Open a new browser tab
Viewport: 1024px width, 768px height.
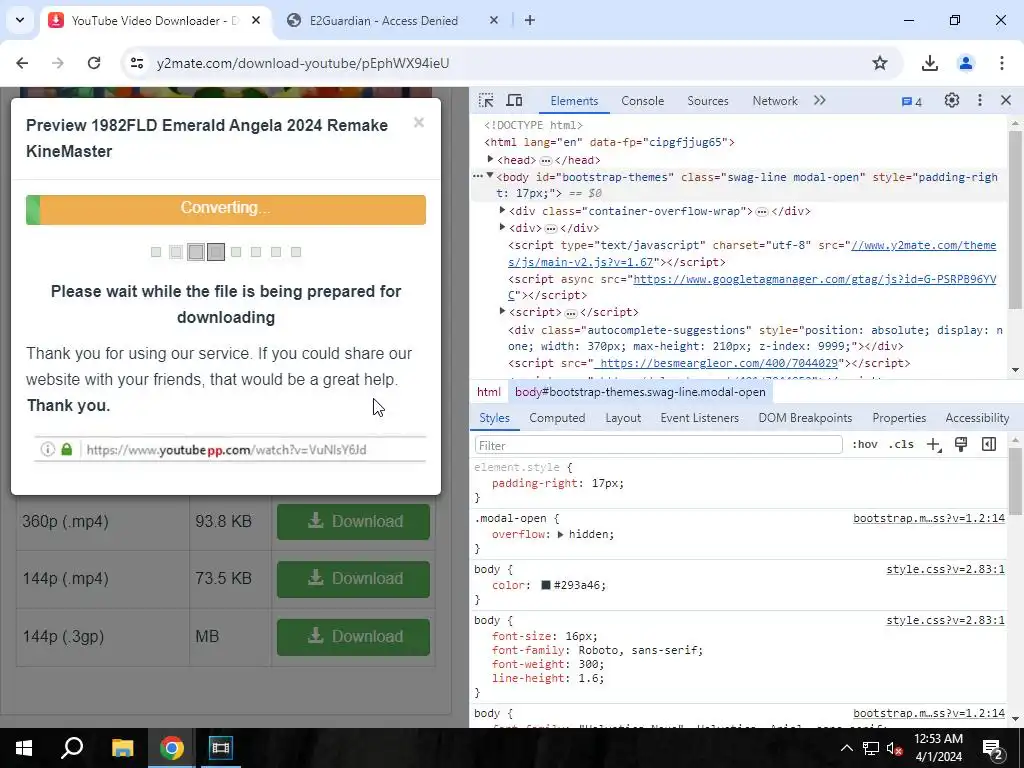click(530, 20)
